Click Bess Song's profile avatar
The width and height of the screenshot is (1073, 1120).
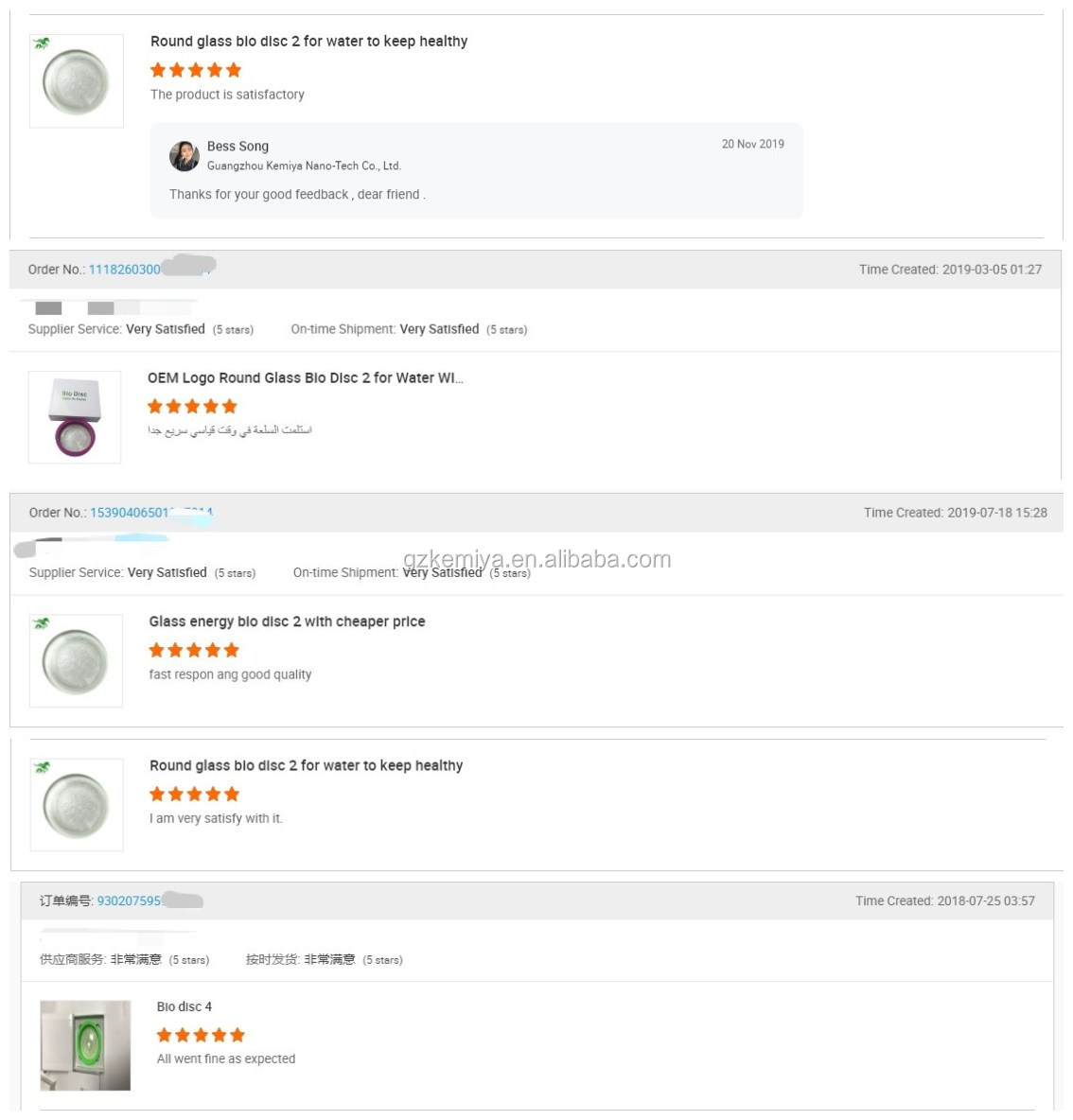click(x=185, y=153)
